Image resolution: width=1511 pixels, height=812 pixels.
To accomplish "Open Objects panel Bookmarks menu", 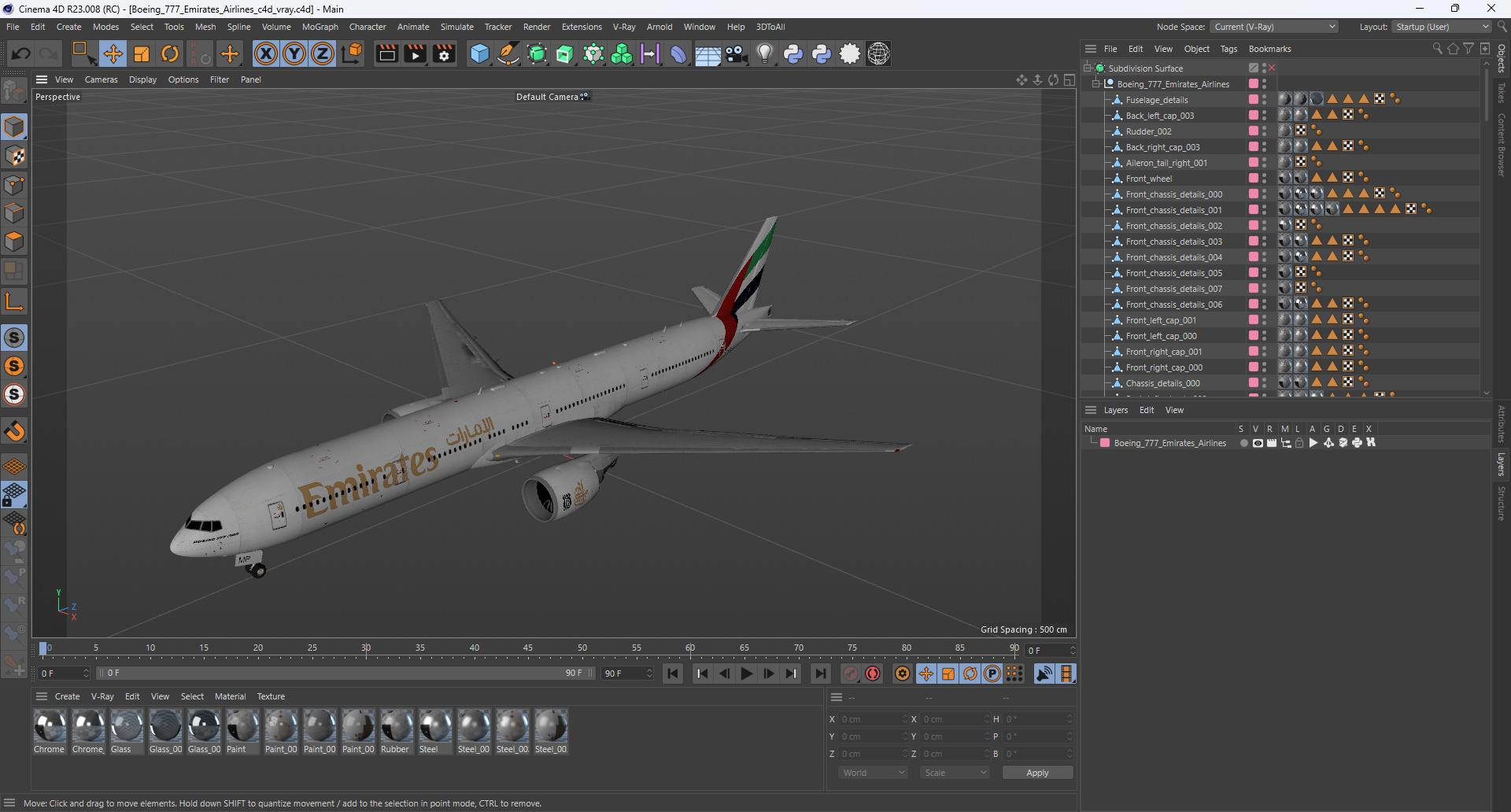I will click(x=1269, y=49).
